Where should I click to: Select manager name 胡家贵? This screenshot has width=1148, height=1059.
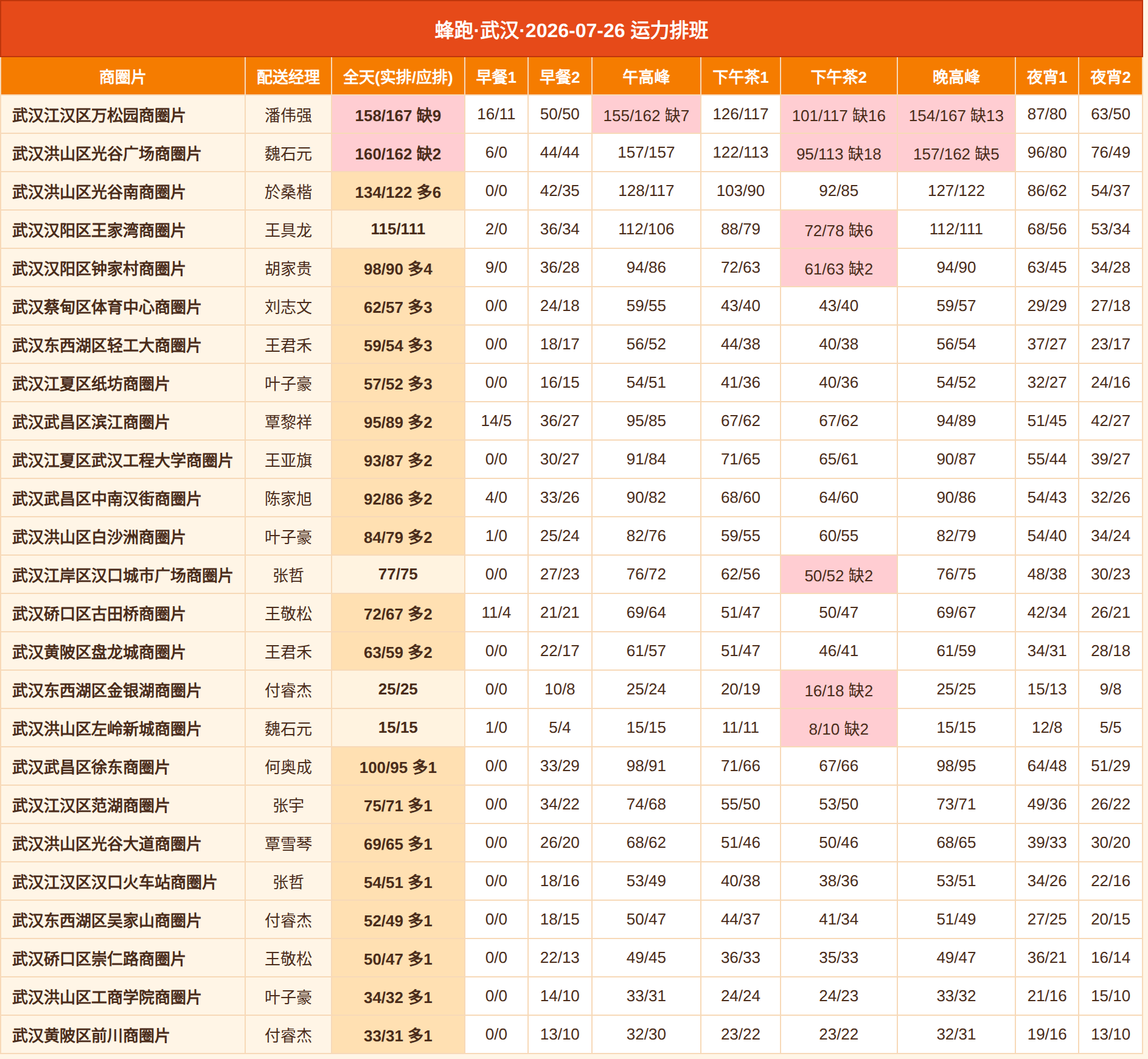pyautogui.click(x=288, y=268)
